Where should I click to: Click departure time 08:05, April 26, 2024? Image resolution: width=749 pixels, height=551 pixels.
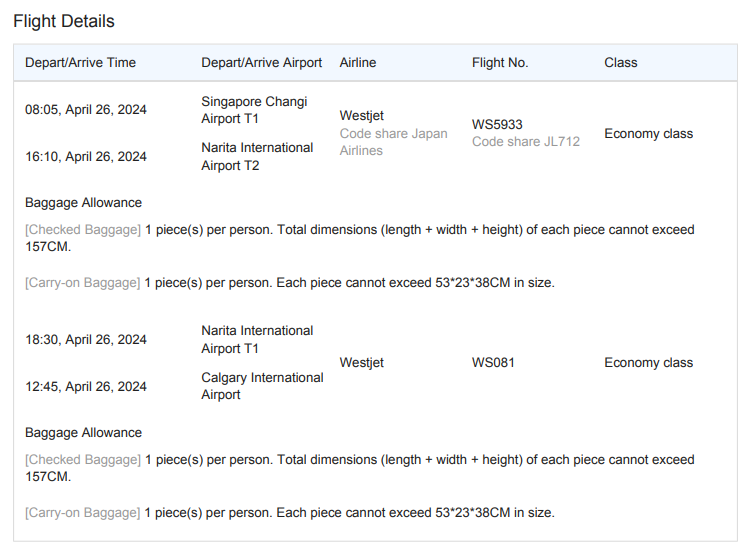tap(86, 110)
